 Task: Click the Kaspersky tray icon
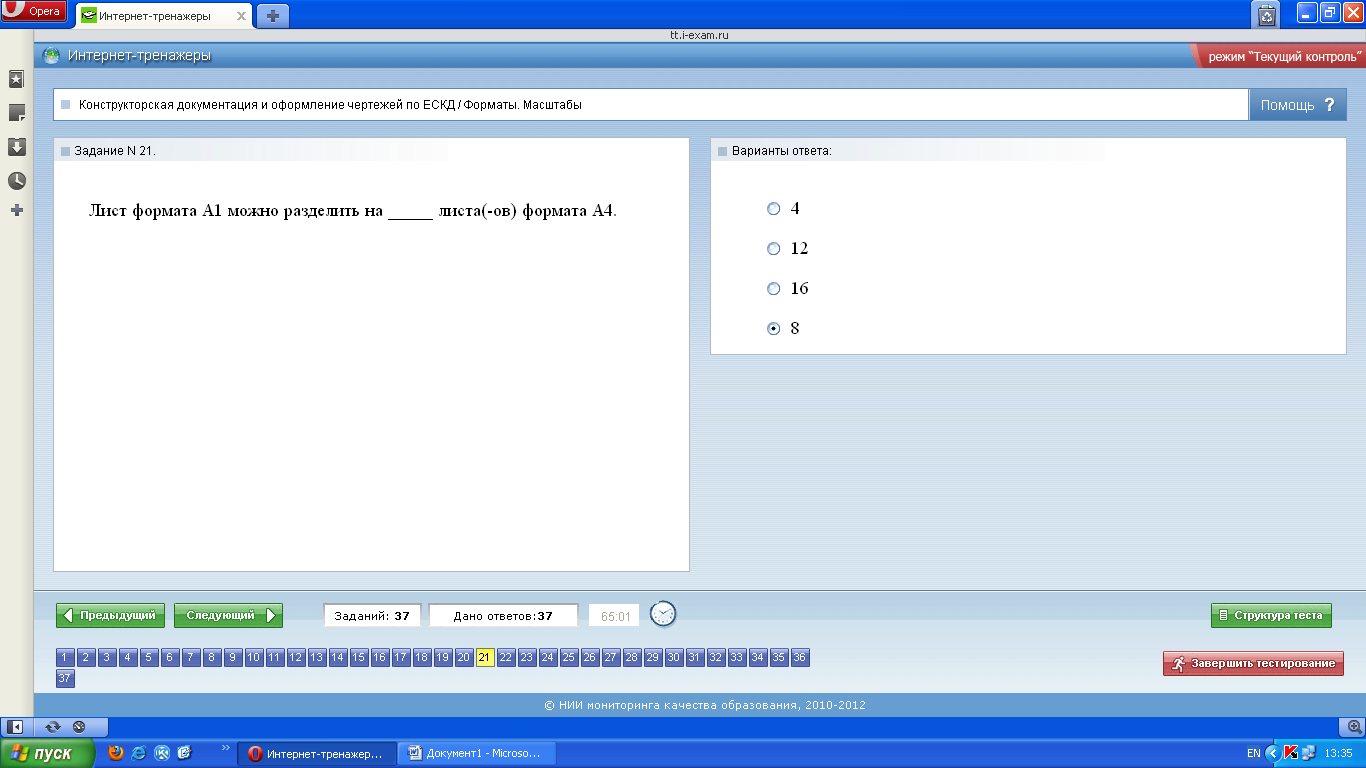pyautogui.click(x=1291, y=754)
